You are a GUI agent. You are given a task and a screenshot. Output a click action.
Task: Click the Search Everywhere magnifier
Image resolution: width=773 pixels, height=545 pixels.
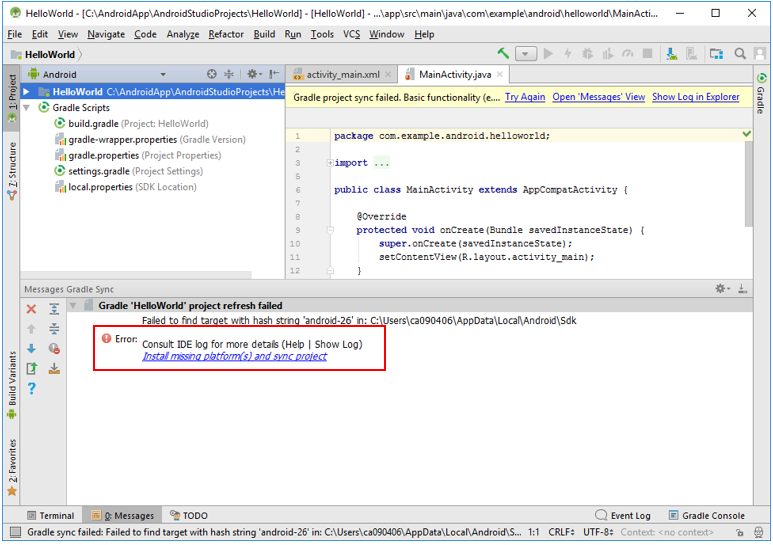click(739, 53)
